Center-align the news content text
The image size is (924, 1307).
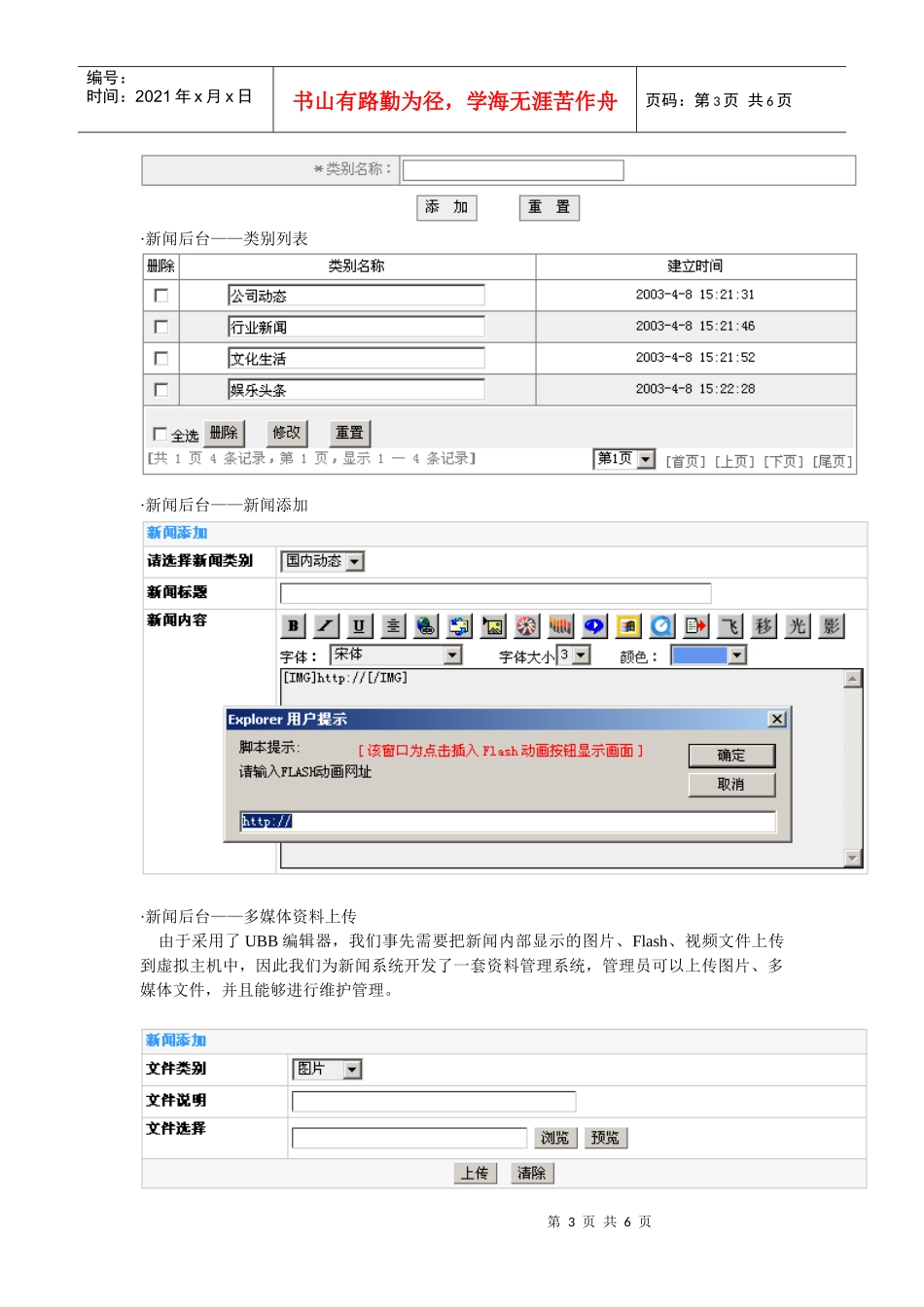[392, 626]
